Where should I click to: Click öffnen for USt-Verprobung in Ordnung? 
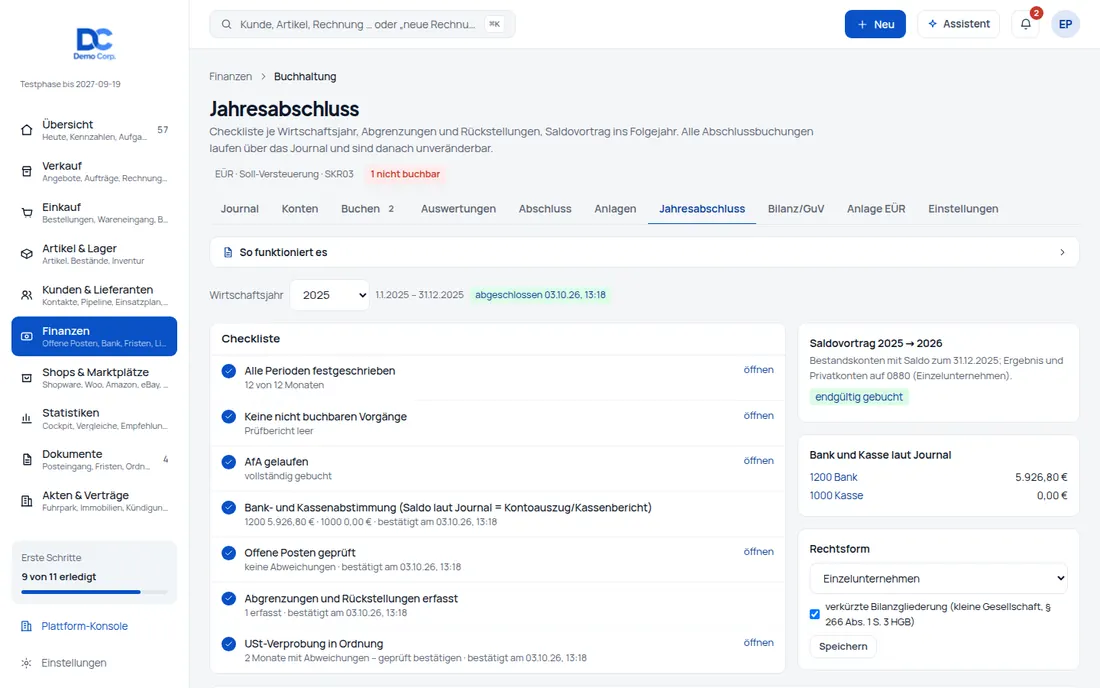(758, 642)
